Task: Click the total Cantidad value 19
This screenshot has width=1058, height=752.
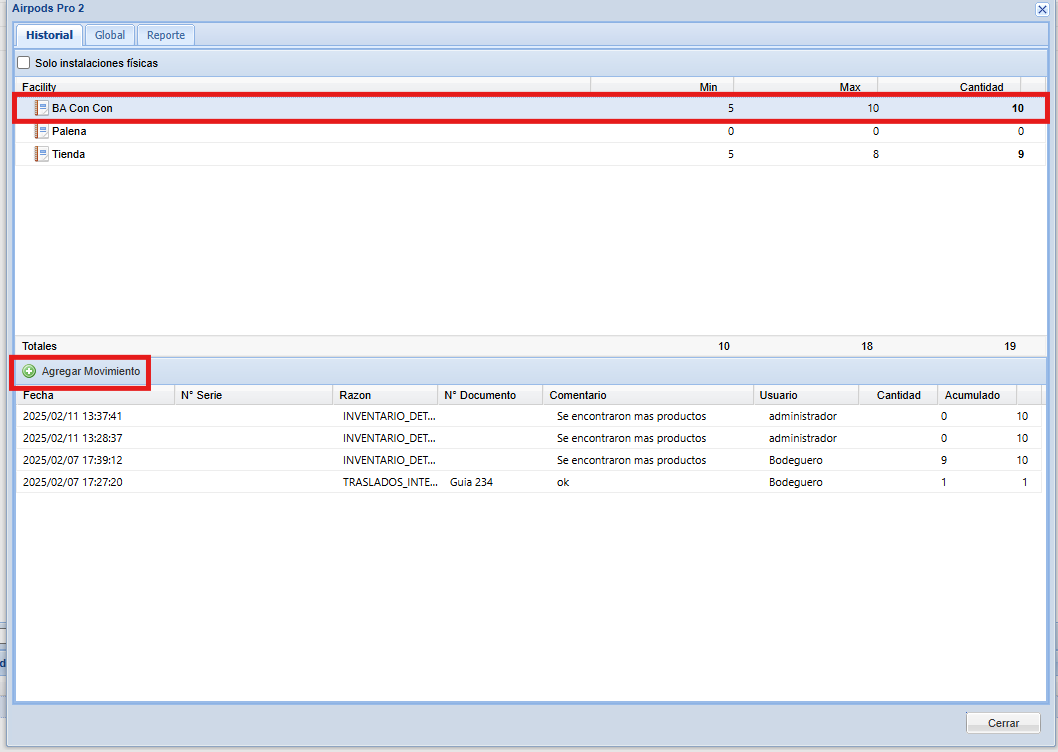Action: pyautogui.click(x=1010, y=346)
